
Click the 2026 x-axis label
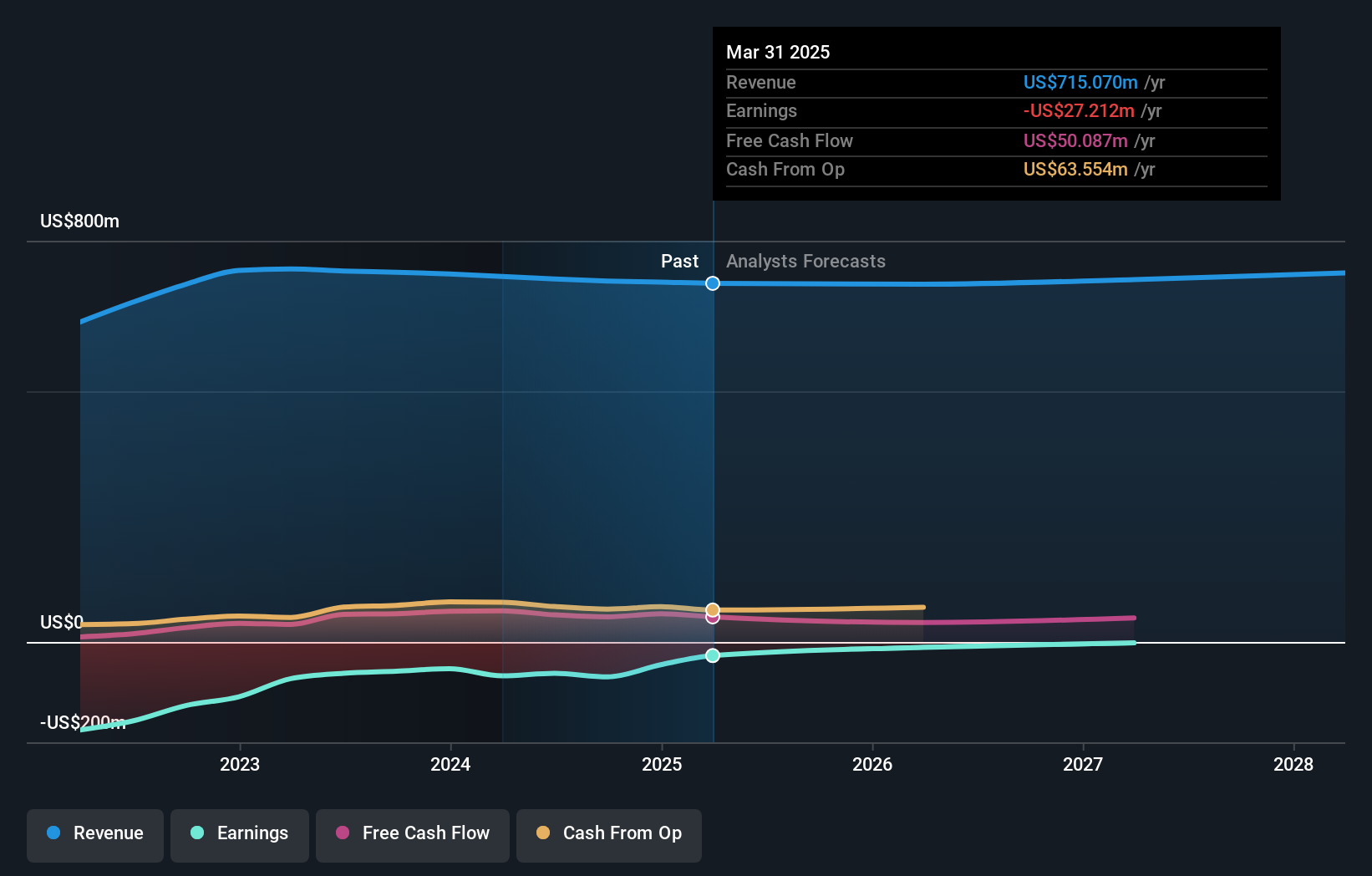coord(872,764)
